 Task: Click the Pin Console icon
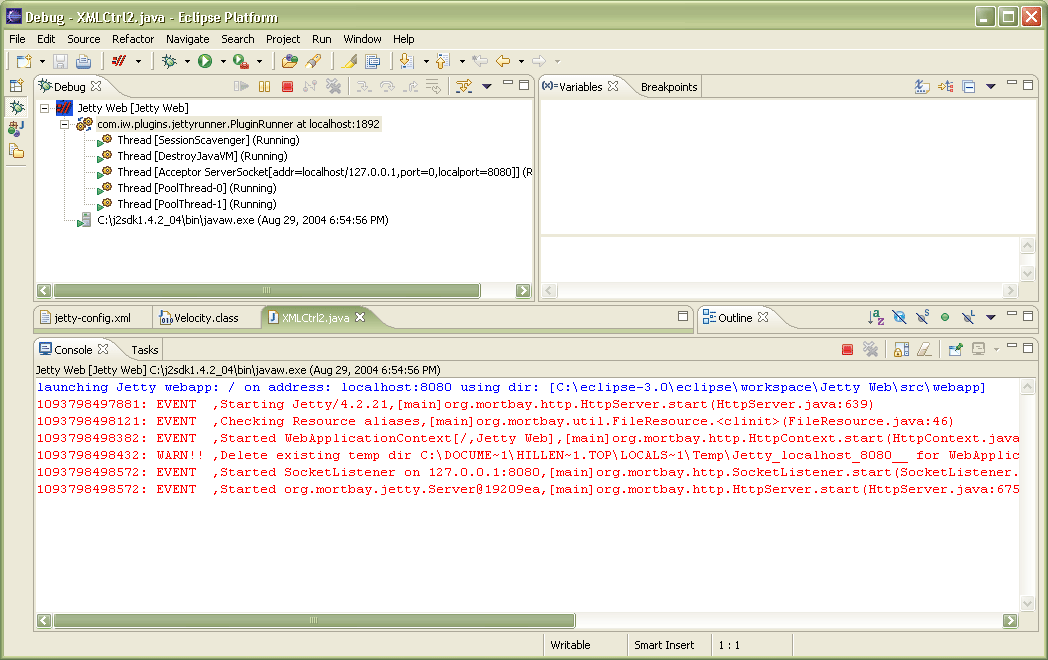956,350
